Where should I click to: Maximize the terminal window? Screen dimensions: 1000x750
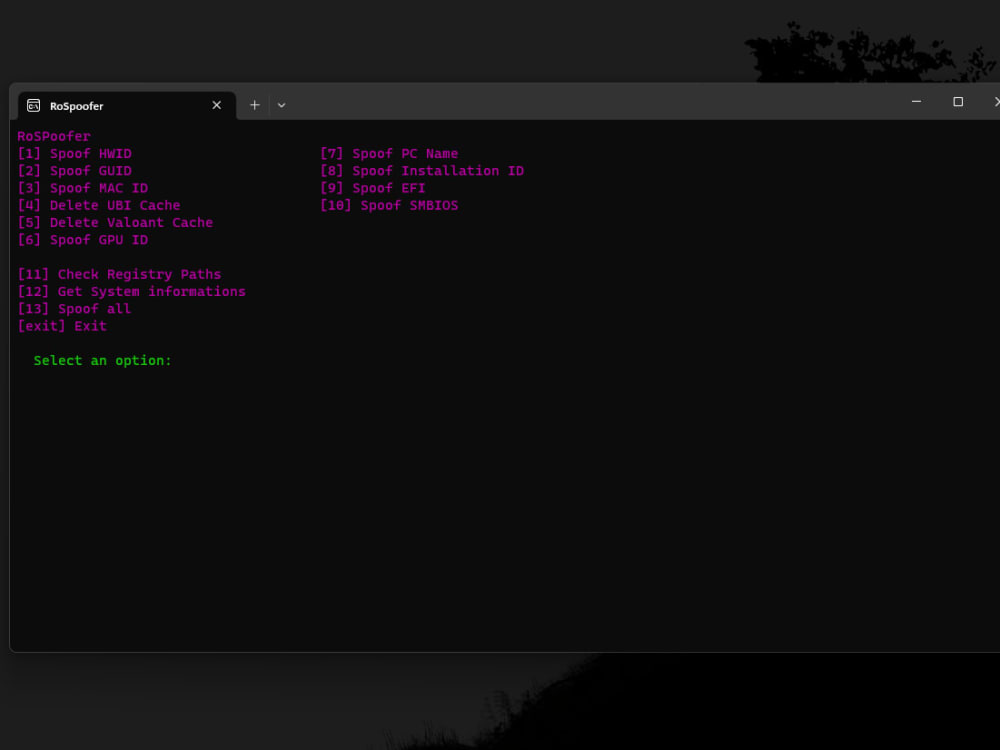tap(958, 101)
